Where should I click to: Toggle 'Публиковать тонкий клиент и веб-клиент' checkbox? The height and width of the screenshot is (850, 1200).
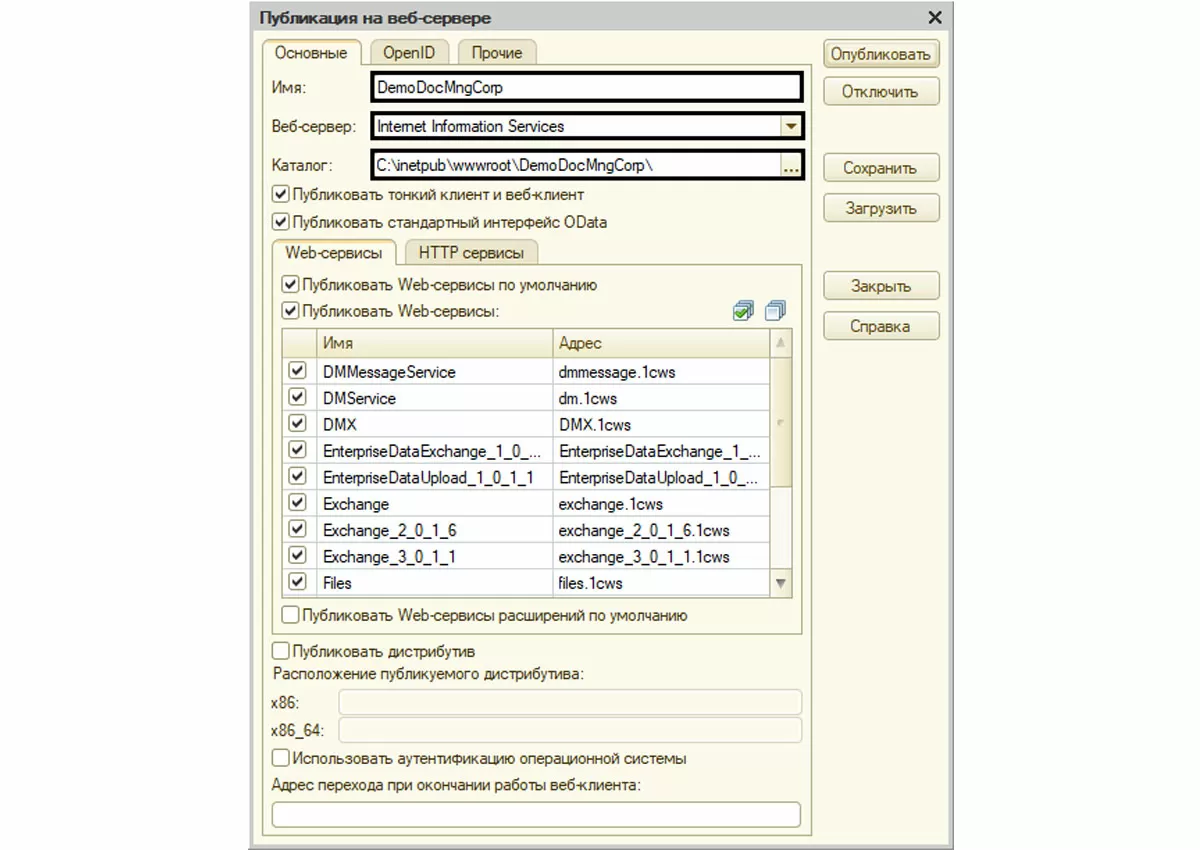click(281, 195)
